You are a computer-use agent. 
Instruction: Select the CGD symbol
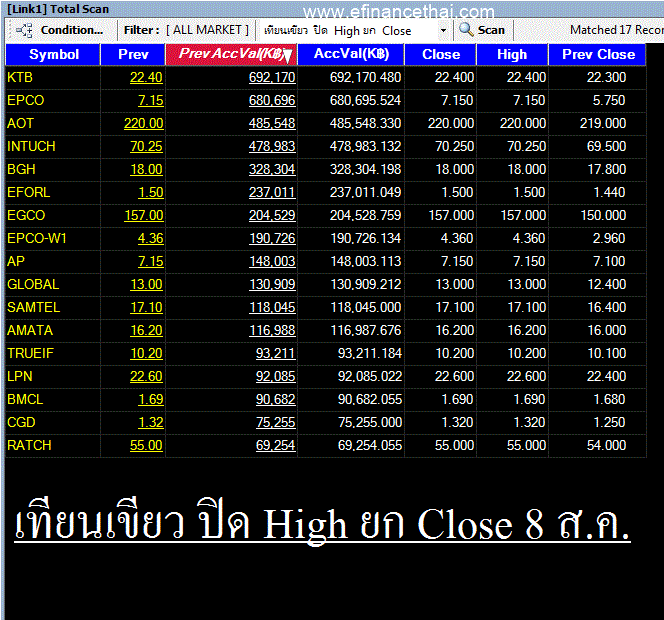click(x=21, y=422)
